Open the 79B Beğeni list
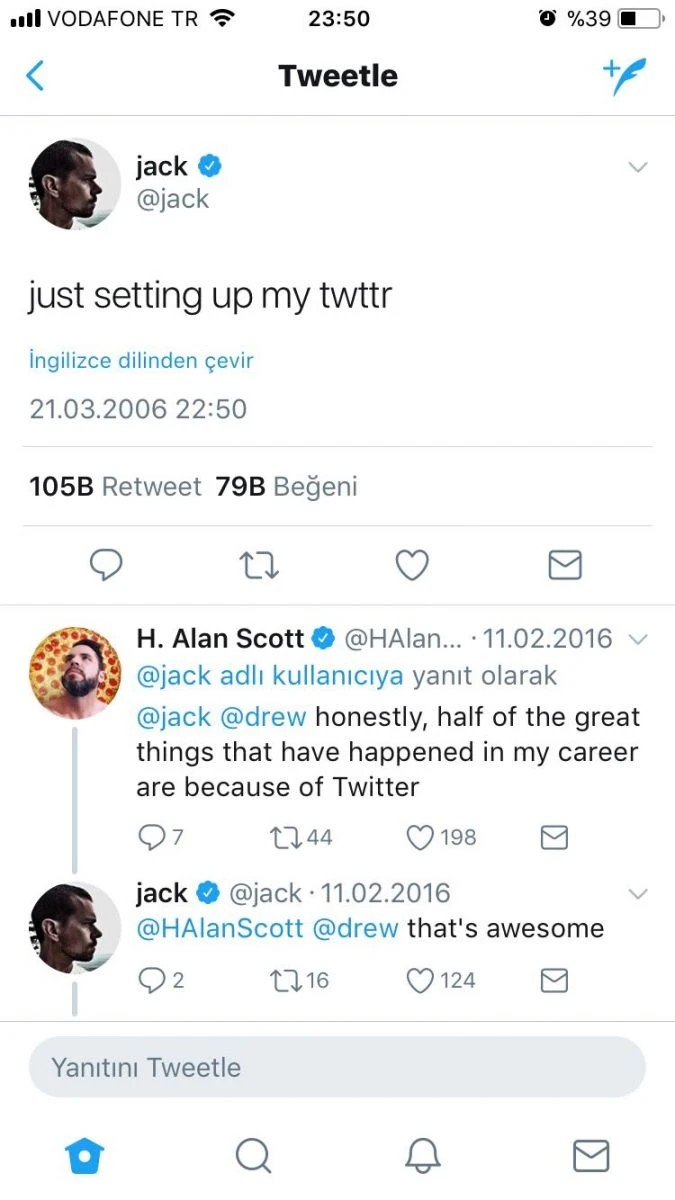675x1200 pixels. click(x=285, y=487)
